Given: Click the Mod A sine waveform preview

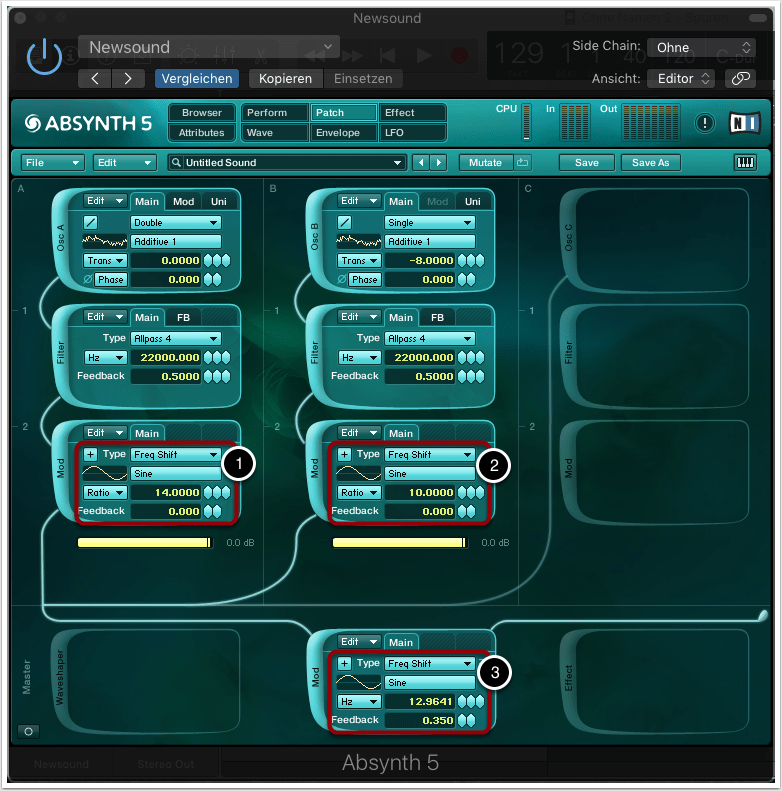Looking at the screenshot, I should [x=104, y=474].
